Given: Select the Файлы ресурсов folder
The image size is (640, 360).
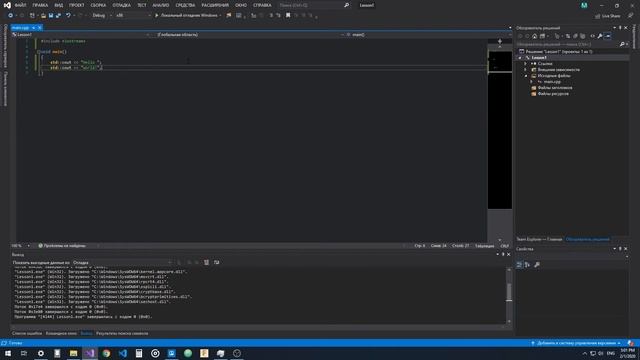Looking at the screenshot, I should 553,94.
